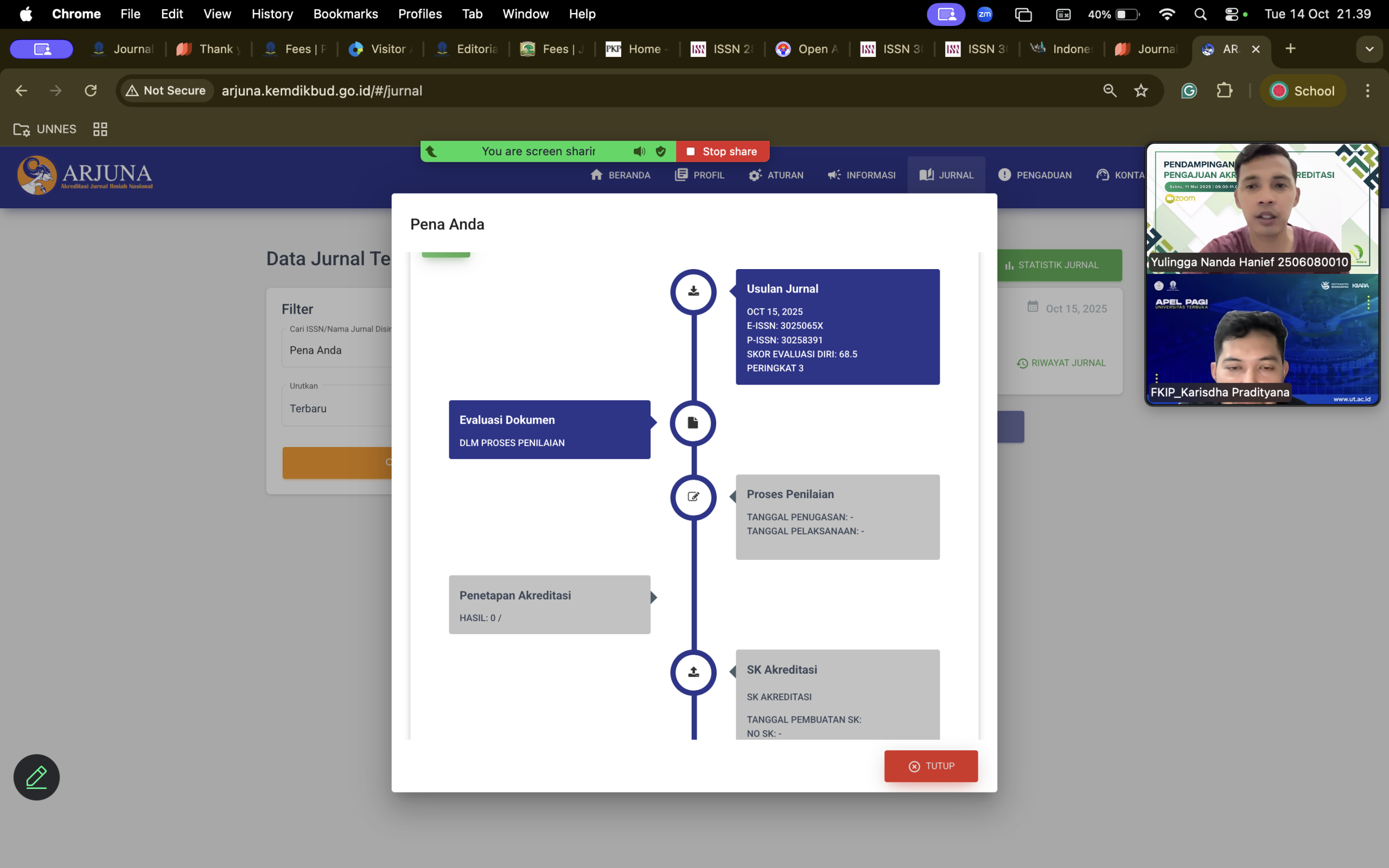Viewport: 1389px width, 868px height.
Task: Click the page zoom magnifier in the address bar
Action: pyautogui.click(x=1110, y=91)
